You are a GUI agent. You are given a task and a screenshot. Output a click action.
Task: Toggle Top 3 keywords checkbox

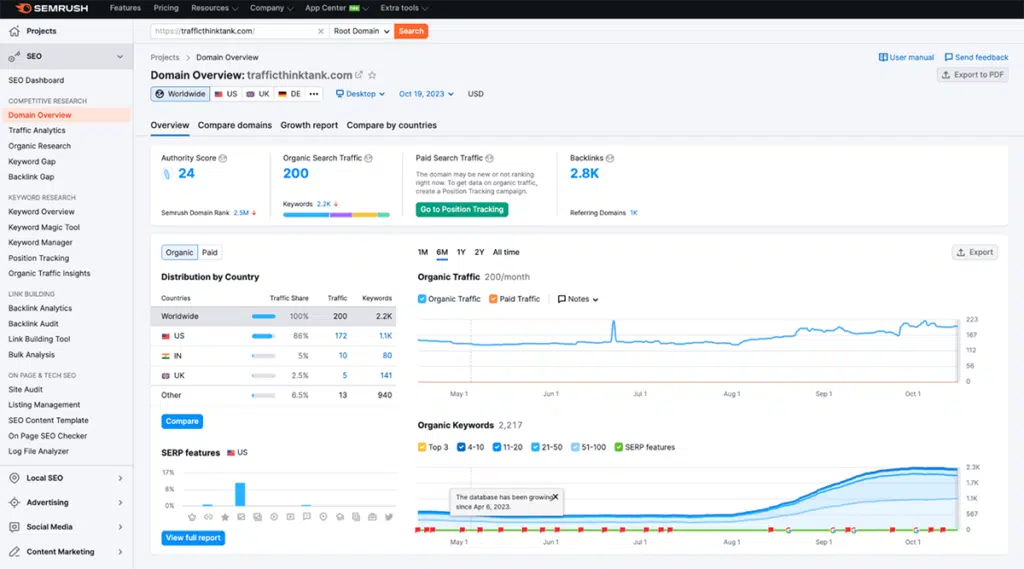[422, 447]
